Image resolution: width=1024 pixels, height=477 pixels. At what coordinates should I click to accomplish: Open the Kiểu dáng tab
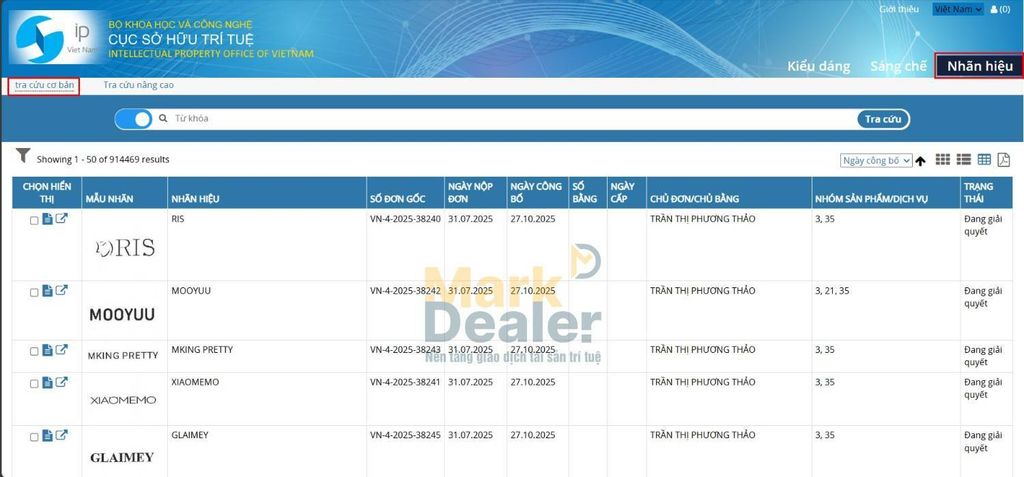tap(818, 66)
